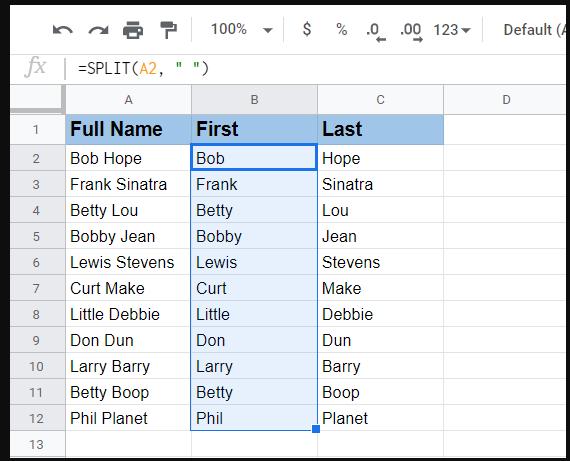The image size is (570, 461).
Task: Click the Stevens cell in Last column
Action: (380, 262)
